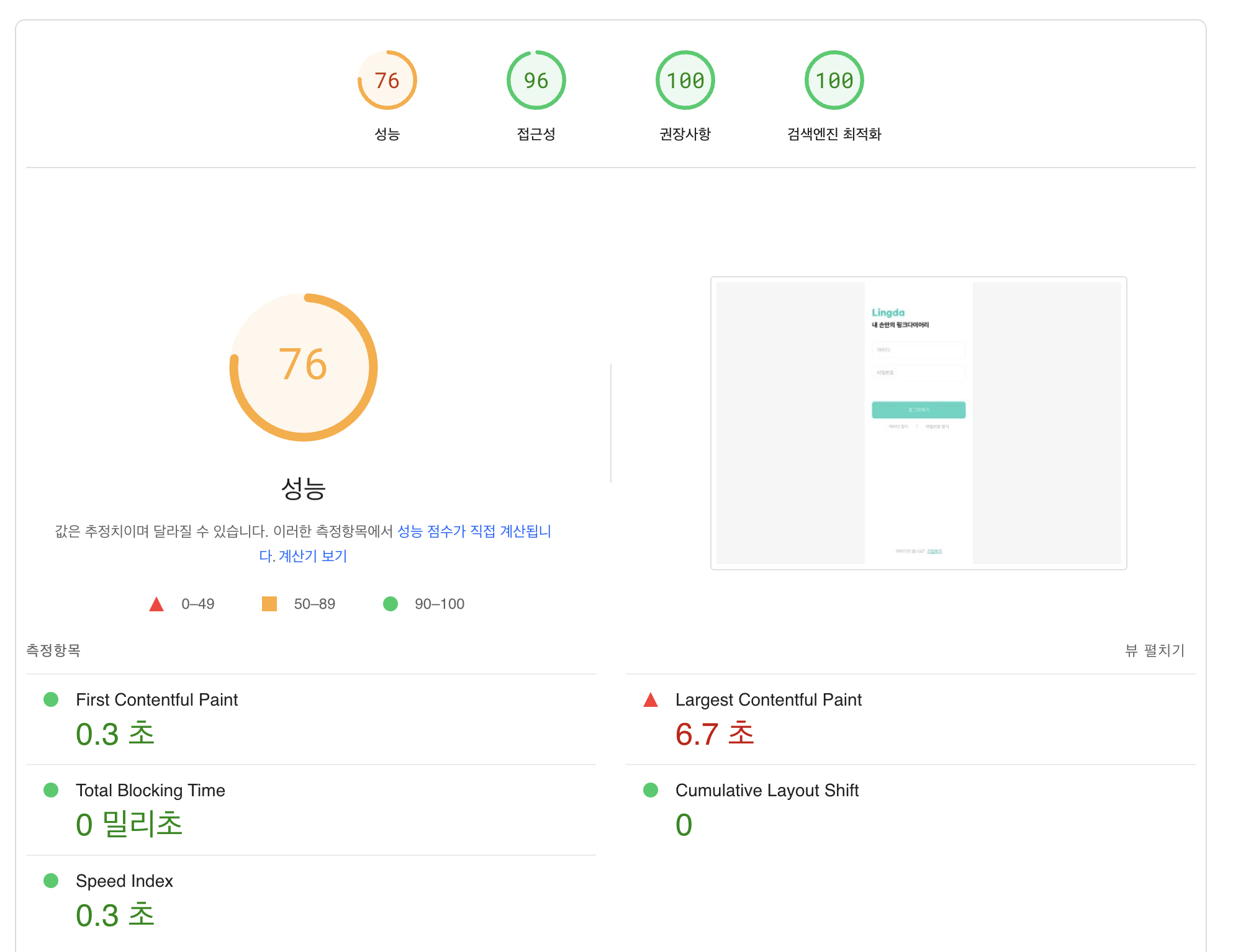
Task: Click the large 76 performance gauge
Action: tap(304, 367)
